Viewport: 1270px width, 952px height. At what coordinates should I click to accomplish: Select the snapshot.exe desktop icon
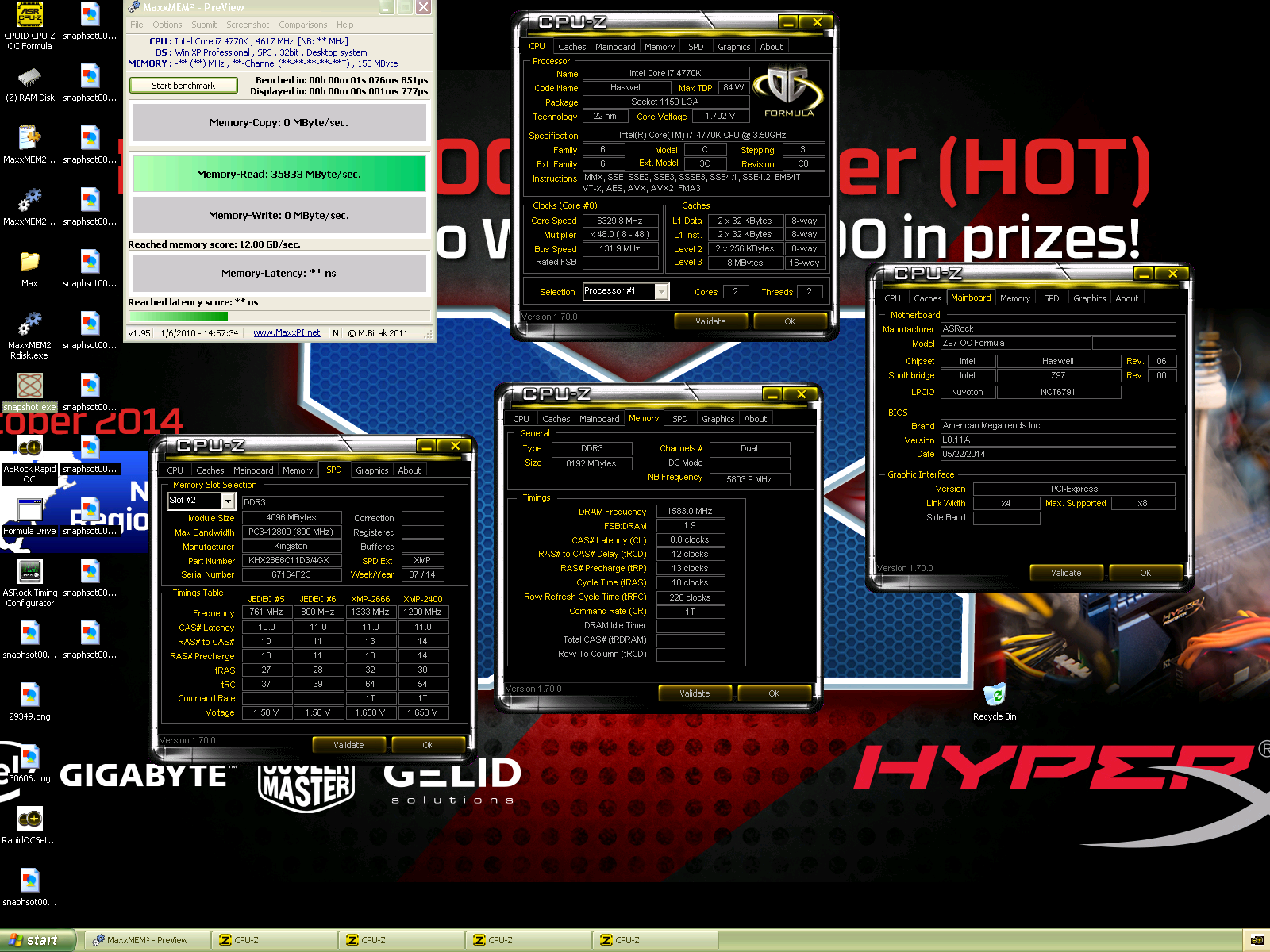tap(30, 392)
